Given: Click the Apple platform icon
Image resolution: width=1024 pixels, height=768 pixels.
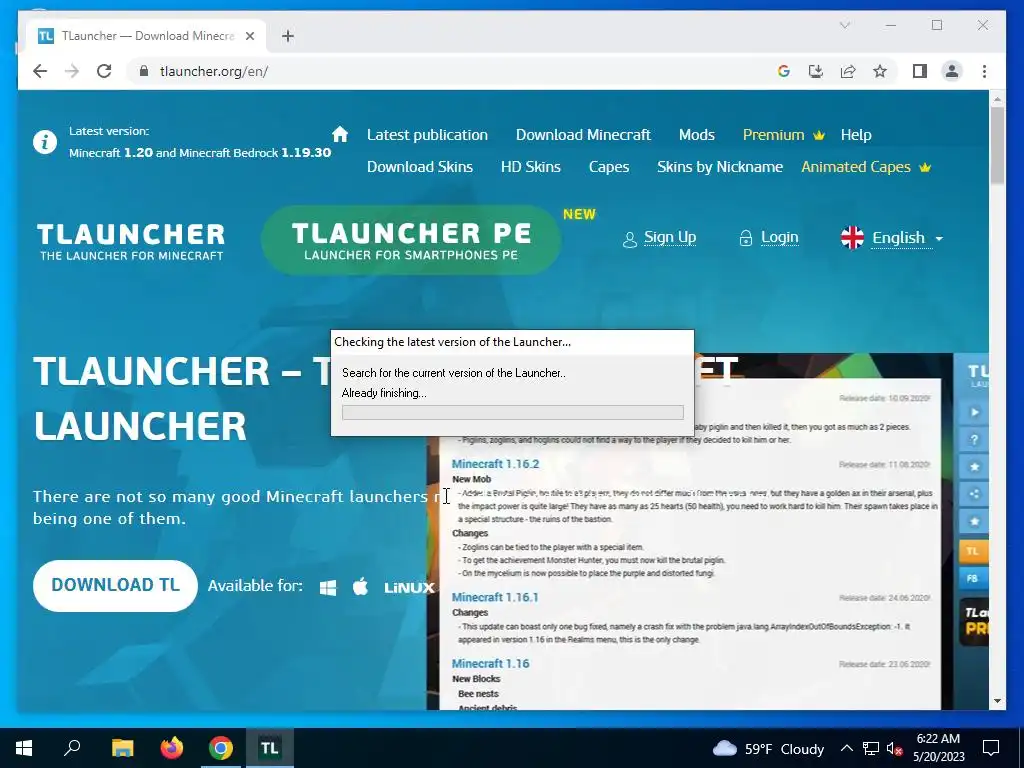Looking at the screenshot, I should click(x=360, y=586).
